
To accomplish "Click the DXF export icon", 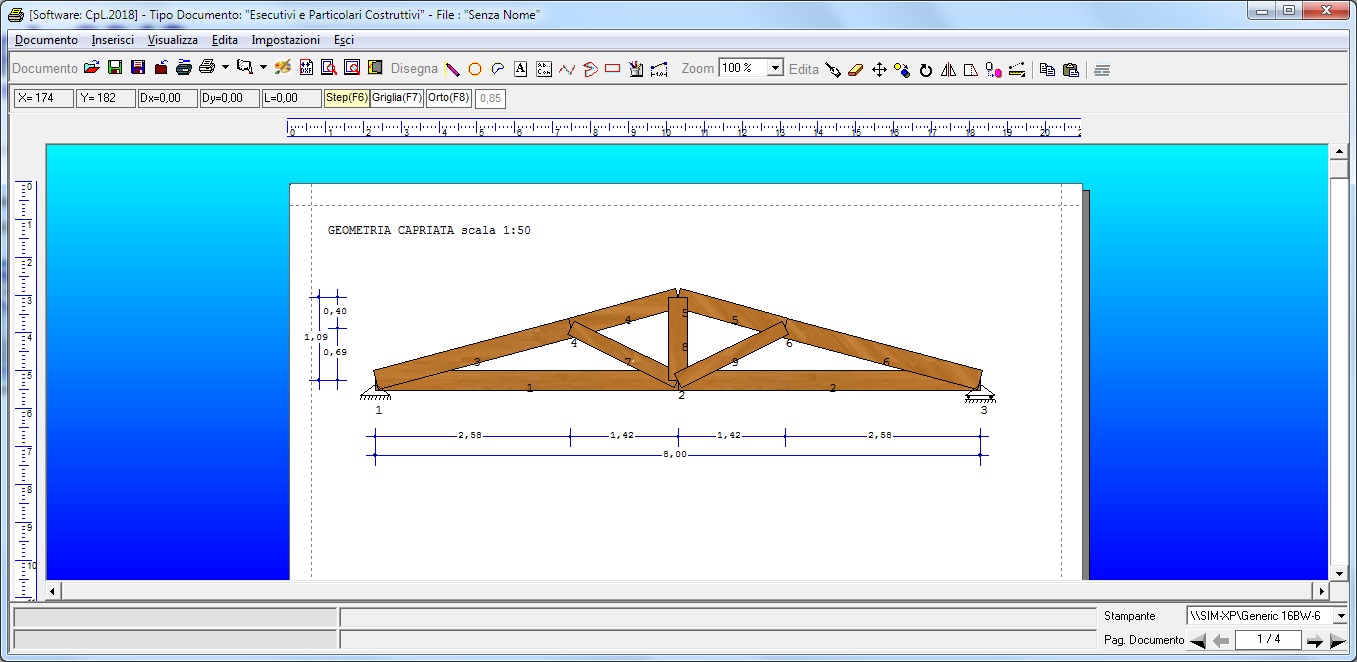I will pyautogui.click(x=306, y=69).
